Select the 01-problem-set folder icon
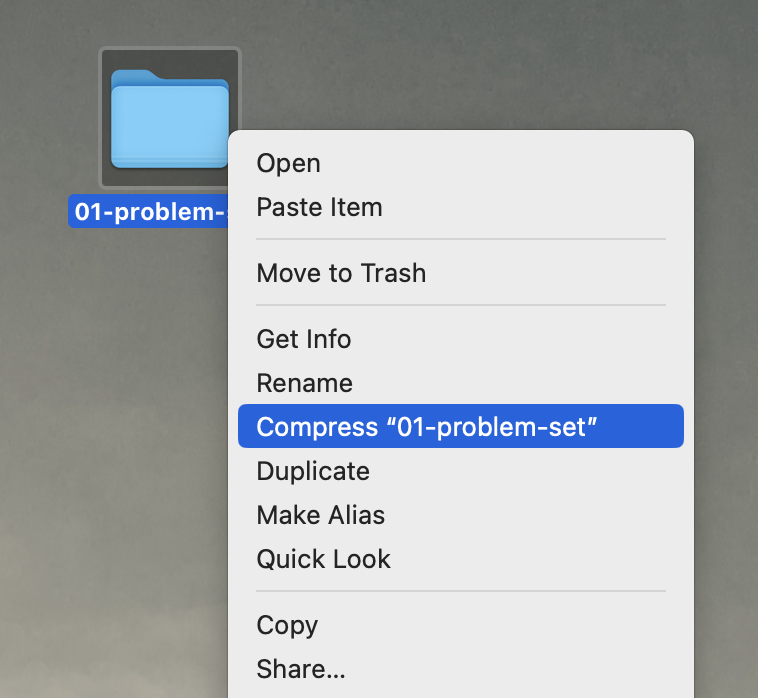Viewport: 758px width, 698px height. pos(169,119)
